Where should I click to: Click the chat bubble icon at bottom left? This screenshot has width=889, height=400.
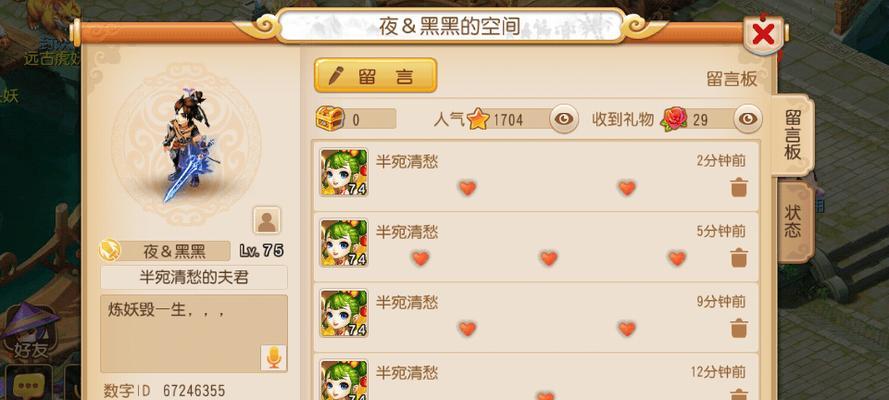(x=27, y=386)
